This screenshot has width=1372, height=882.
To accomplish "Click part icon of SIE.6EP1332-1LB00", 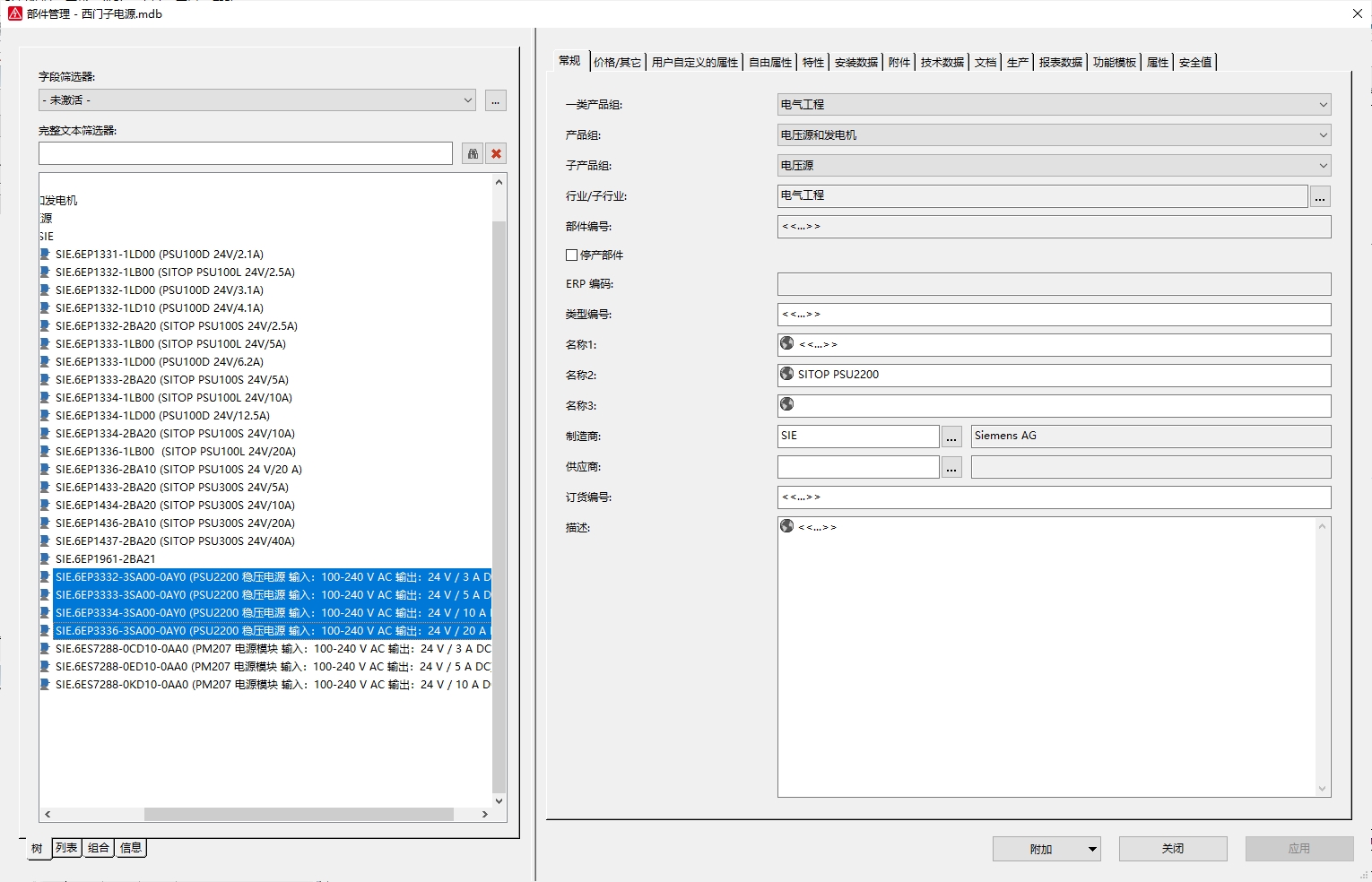I will tap(45, 272).
